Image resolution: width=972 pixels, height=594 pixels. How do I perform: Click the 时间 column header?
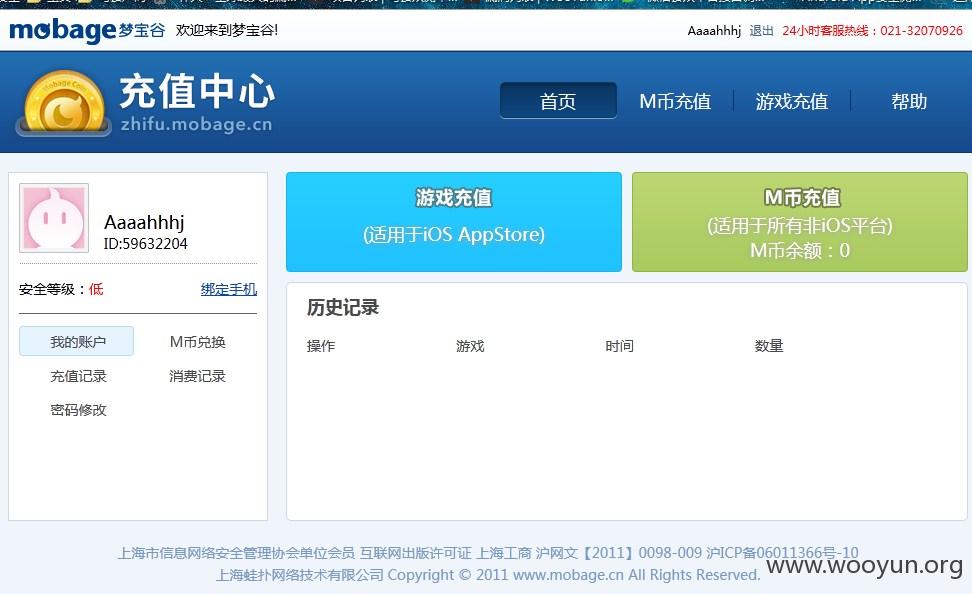coord(619,346)
